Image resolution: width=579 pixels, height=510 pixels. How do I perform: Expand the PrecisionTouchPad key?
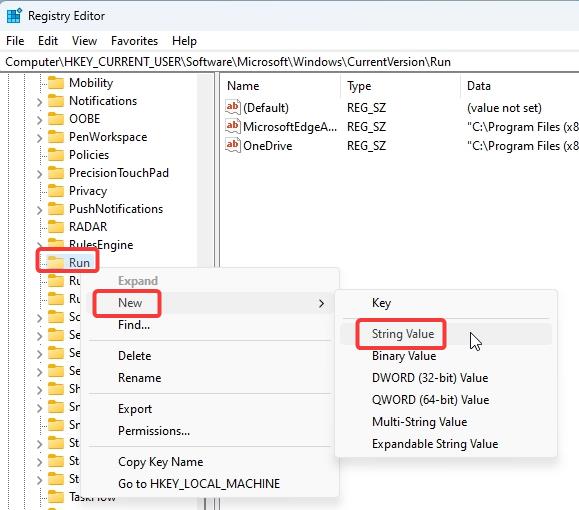(x=40, y=174)
